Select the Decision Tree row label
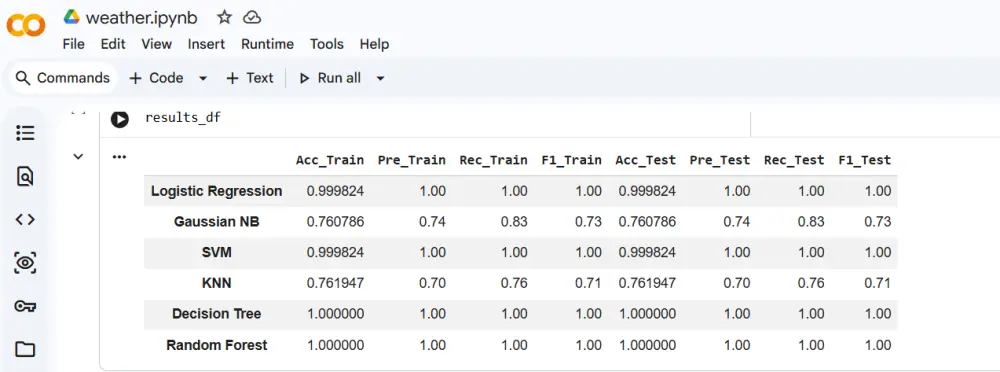 click(216, 313)
